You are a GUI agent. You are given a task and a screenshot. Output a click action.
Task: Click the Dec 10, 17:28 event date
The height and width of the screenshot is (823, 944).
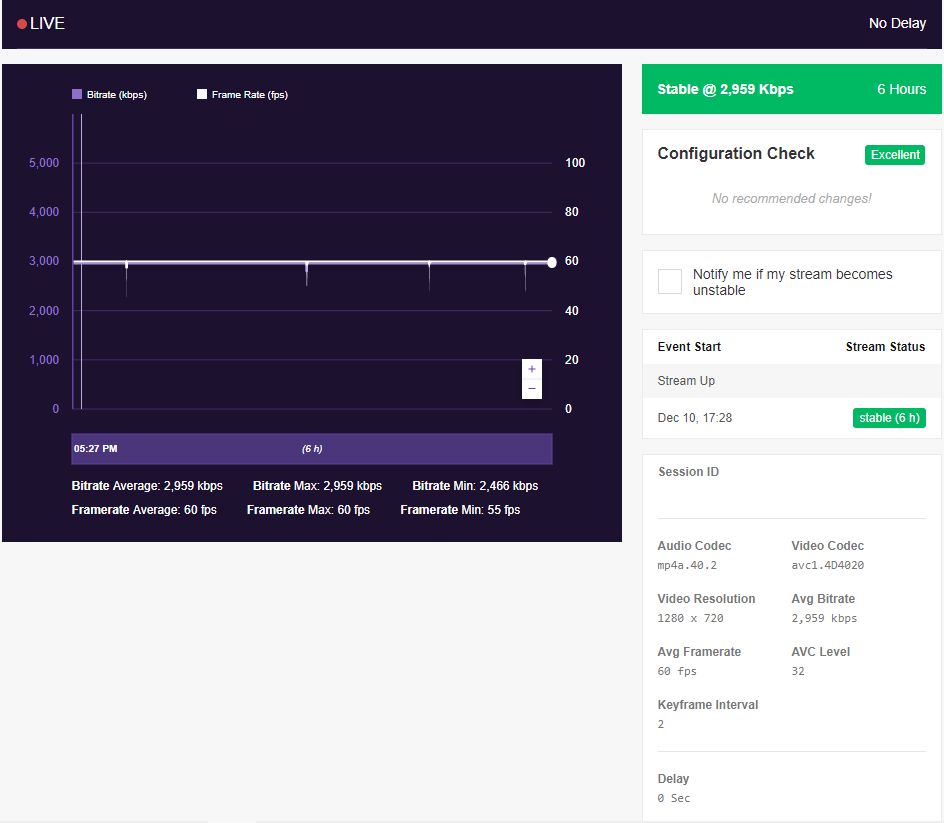[695, 418]
